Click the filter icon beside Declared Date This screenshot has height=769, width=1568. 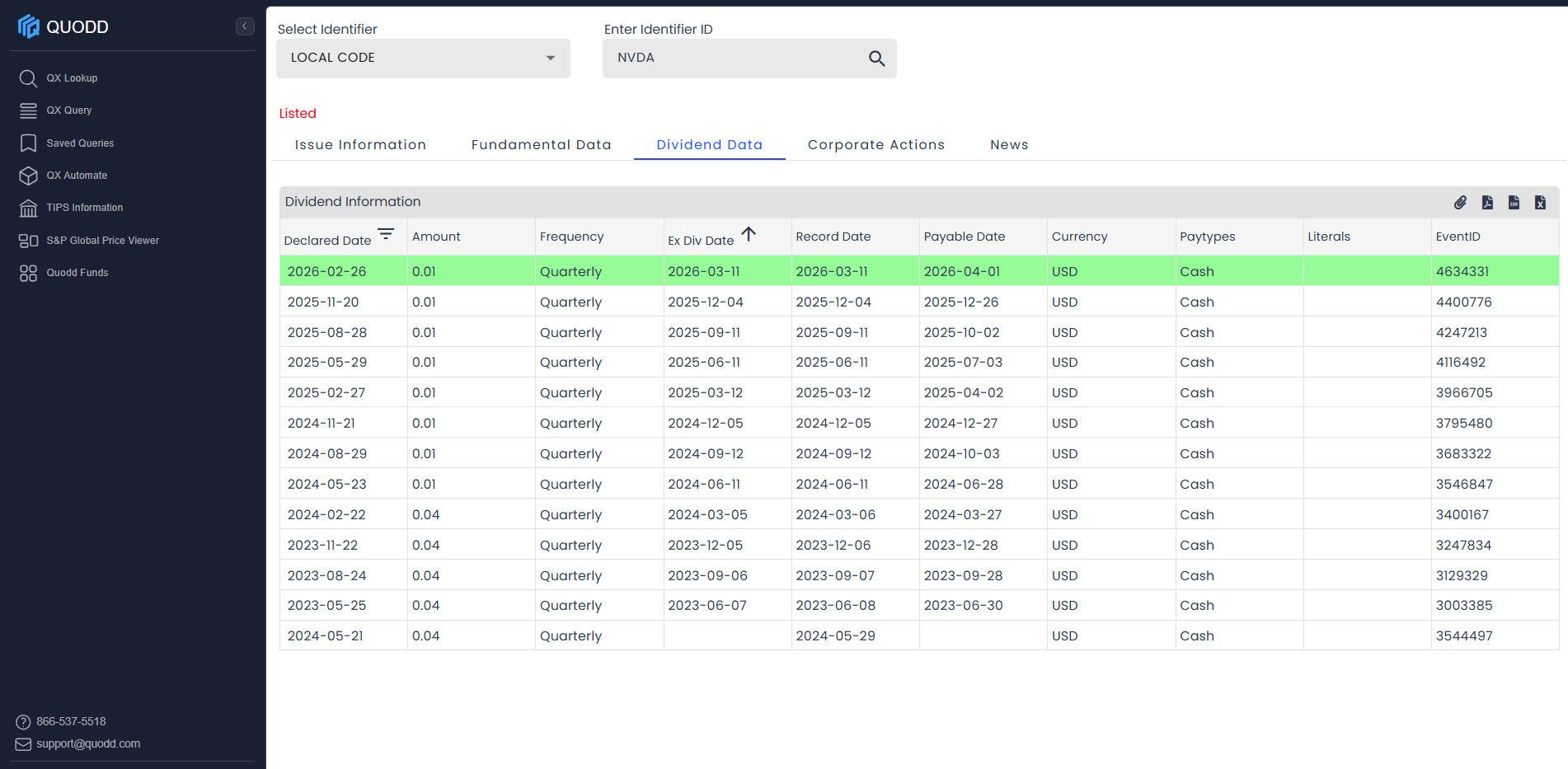pyautogui.click(x=386, y=234)
